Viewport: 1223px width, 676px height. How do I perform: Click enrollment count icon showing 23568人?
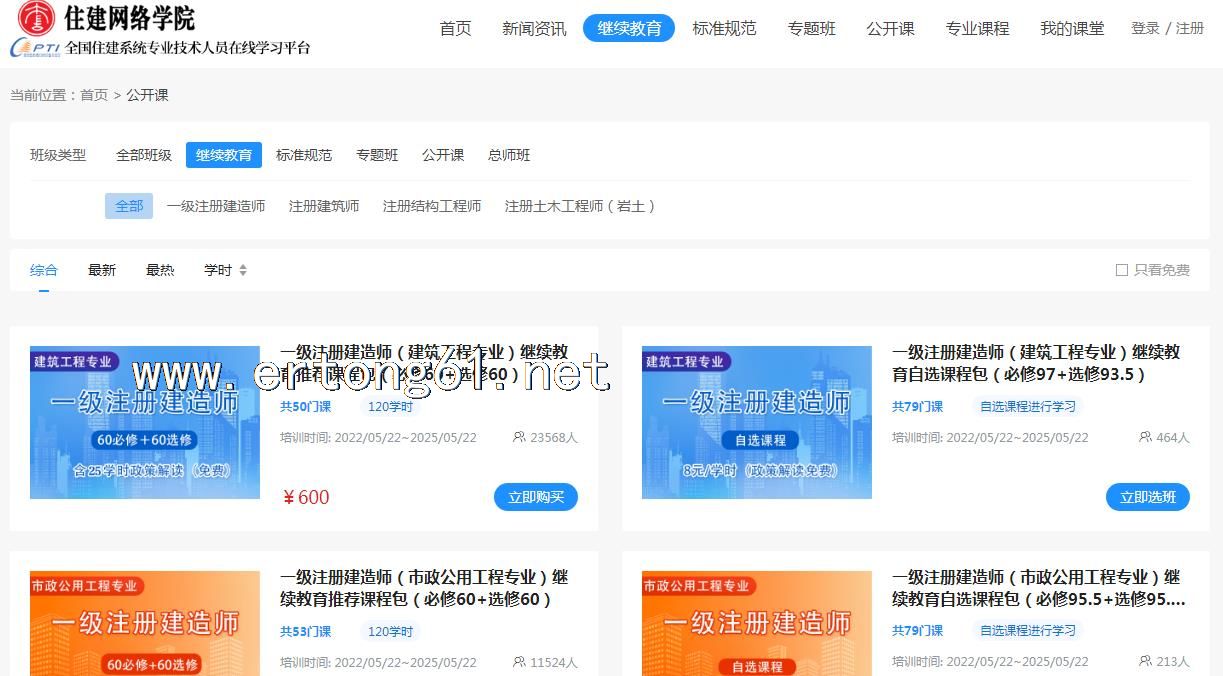pos(519,437)
